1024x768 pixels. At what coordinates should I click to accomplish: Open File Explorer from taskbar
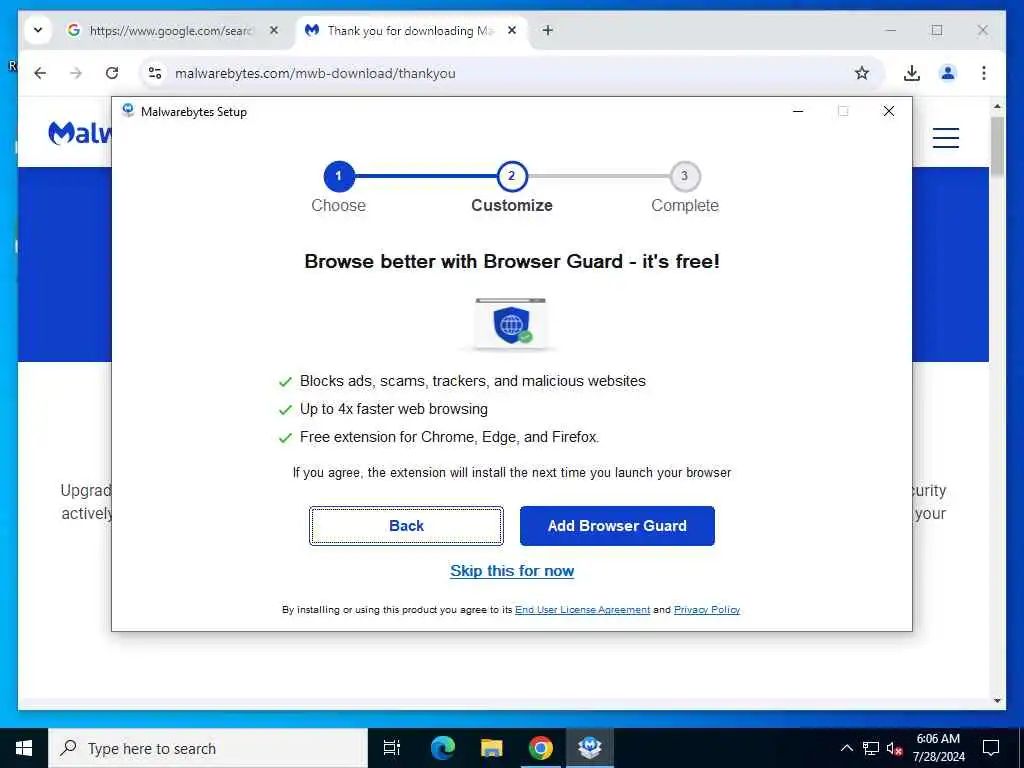tap(492, 748)
